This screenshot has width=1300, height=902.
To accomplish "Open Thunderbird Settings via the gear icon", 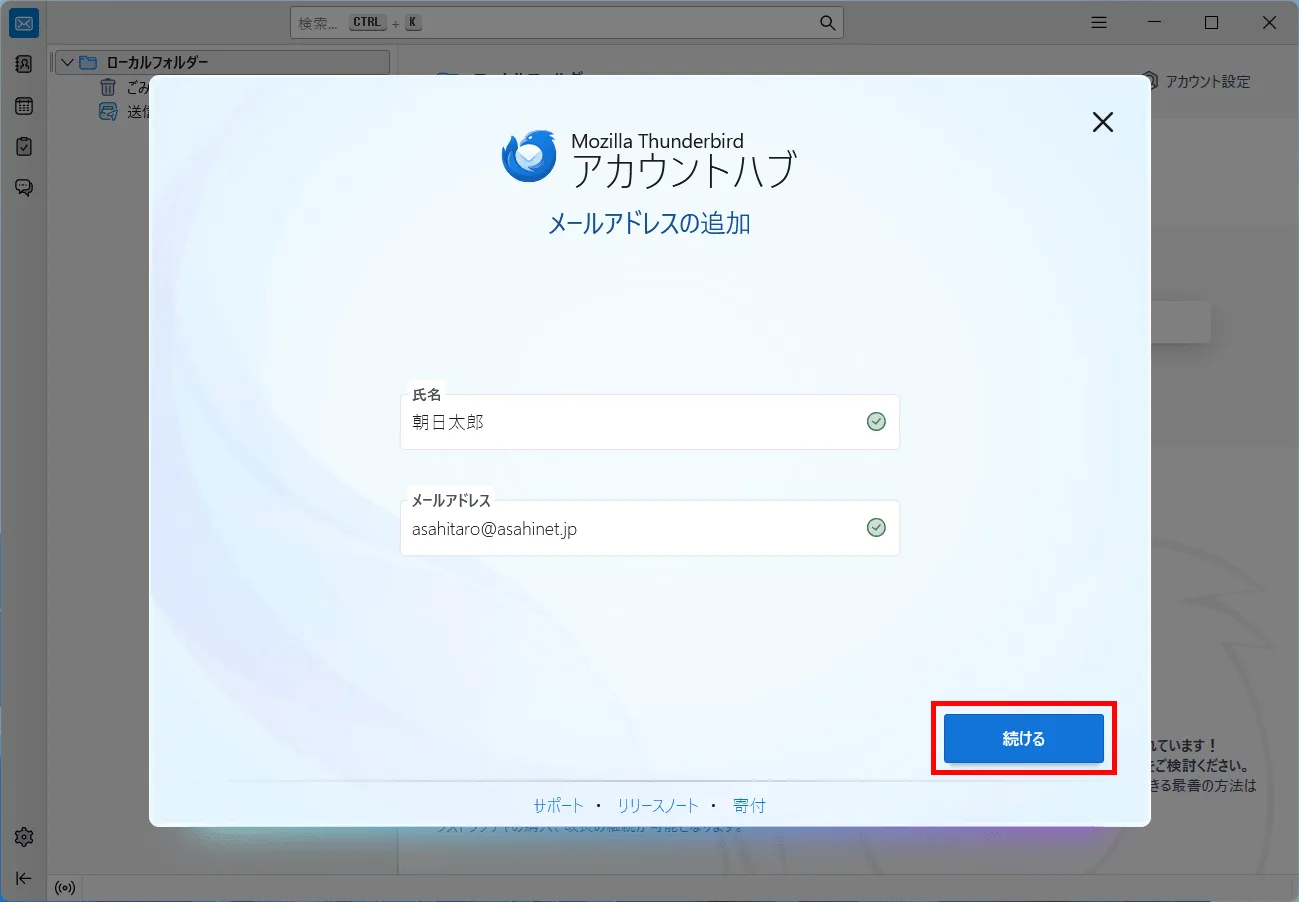I will click(x=23, y=837).
